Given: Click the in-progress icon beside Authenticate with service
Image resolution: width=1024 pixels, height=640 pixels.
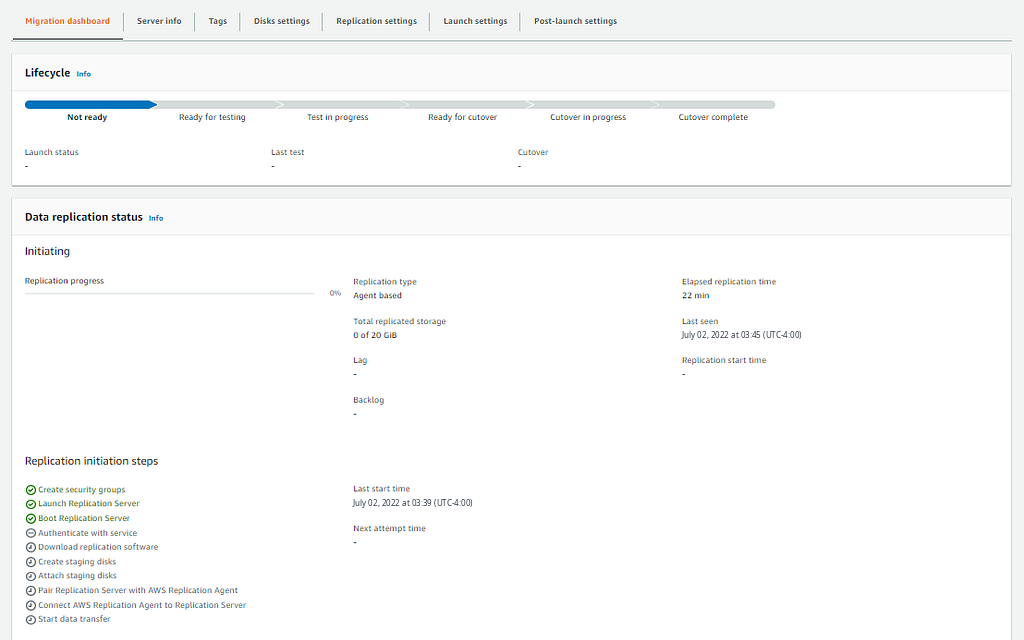Looking at the screenshot, I should (31, 533).
